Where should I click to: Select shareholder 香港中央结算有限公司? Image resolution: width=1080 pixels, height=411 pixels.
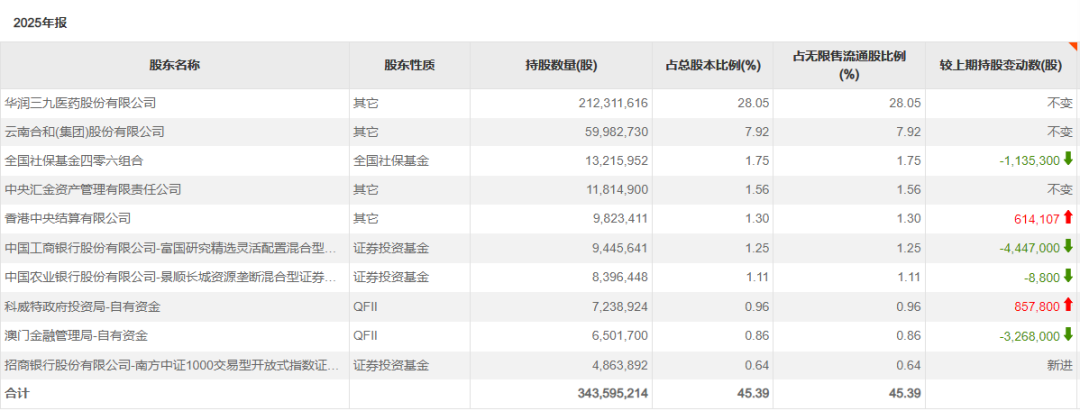pyautogui.click(x=68, y=219)
